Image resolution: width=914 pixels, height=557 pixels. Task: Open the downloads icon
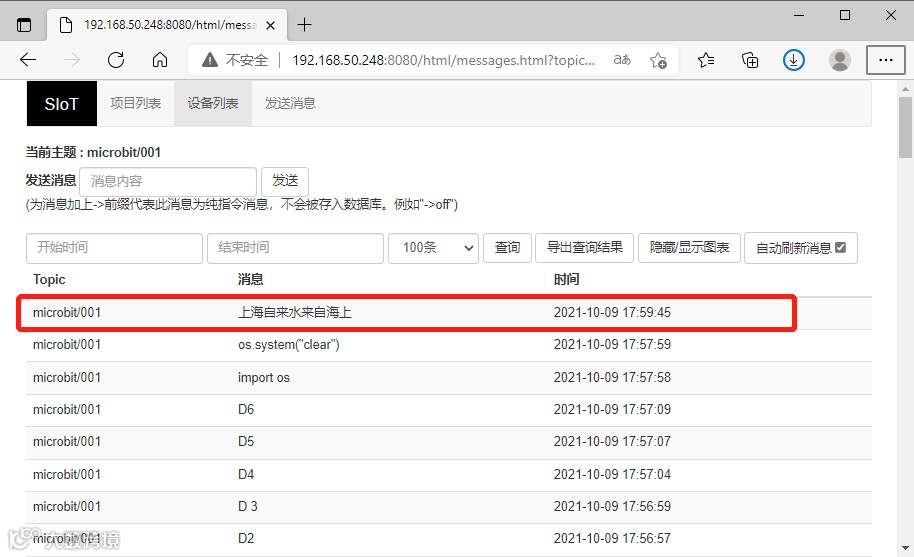[x=793, y=59]
